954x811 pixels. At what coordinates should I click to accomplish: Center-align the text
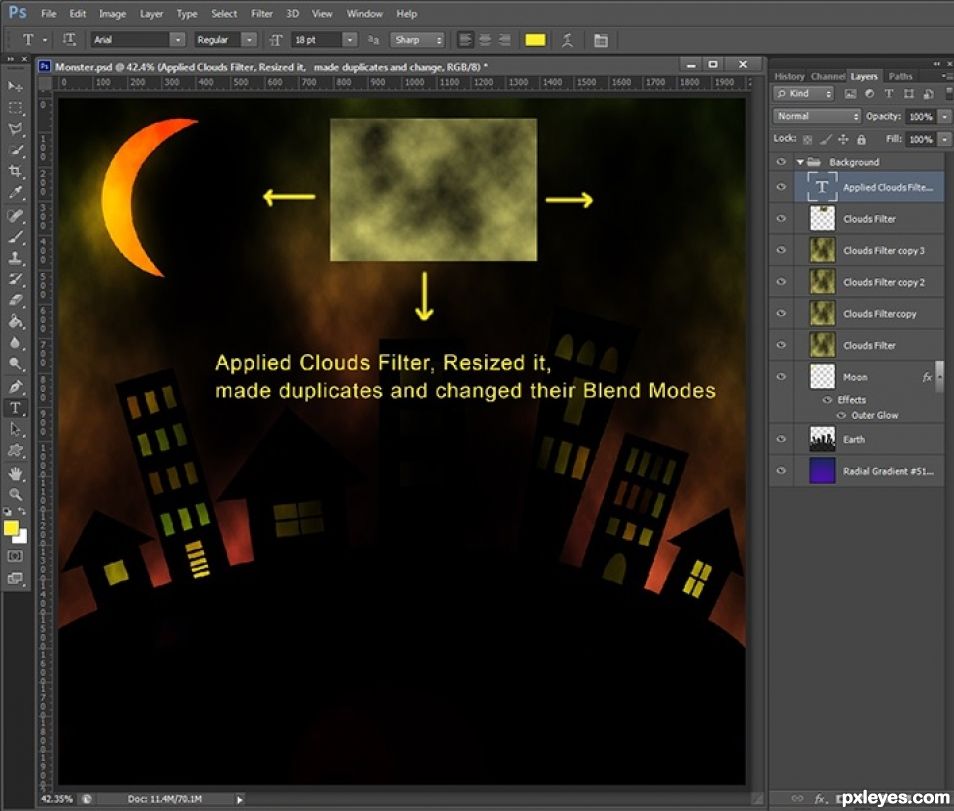coord(485,40)
